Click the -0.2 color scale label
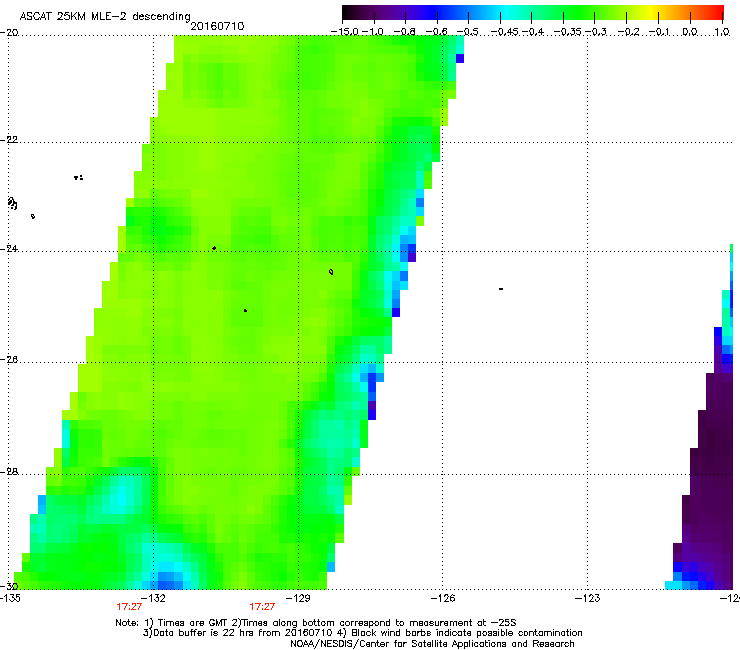 point(628,32)
